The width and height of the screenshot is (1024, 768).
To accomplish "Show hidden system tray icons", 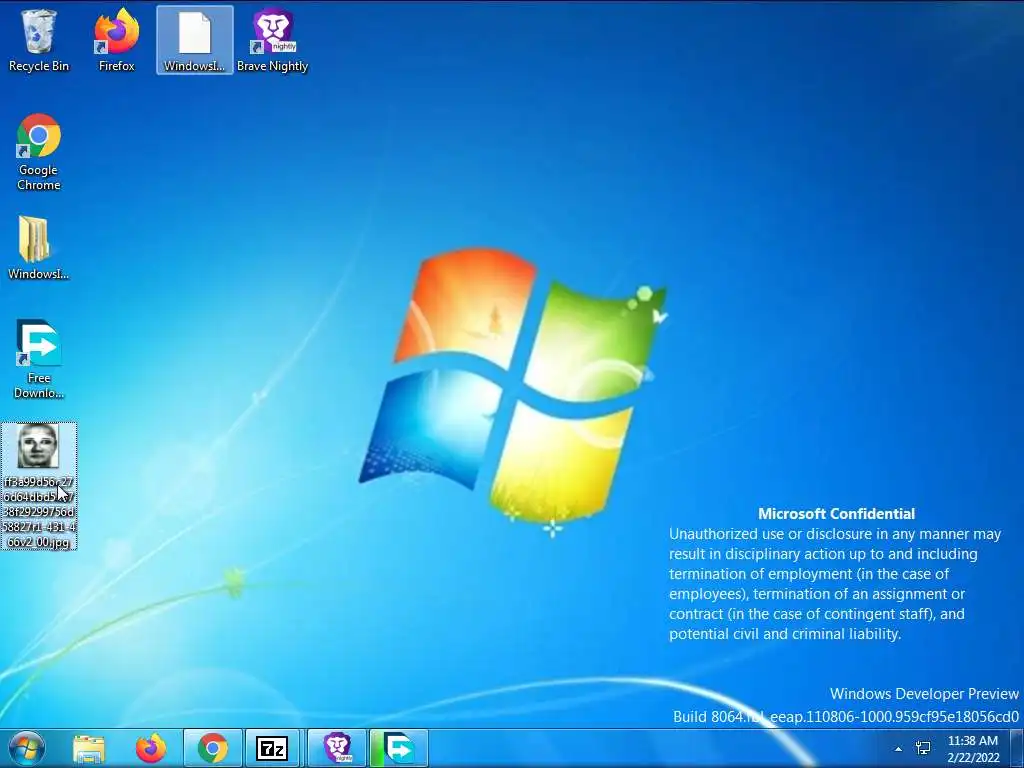I will [x=898, y=749].
